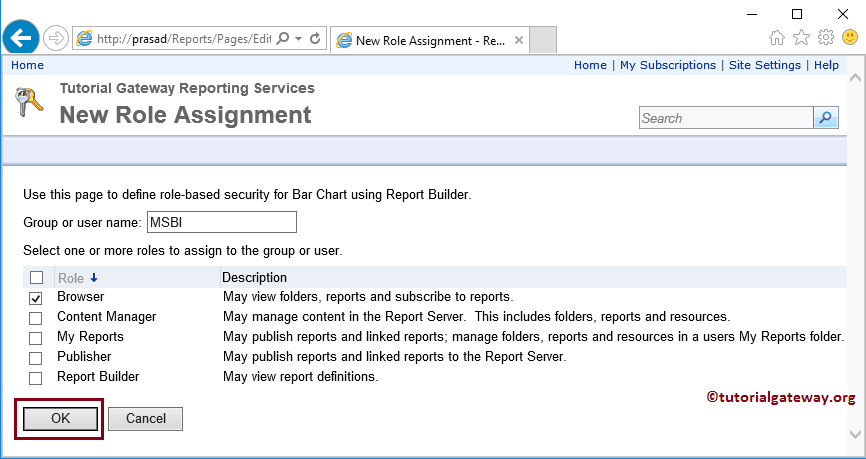Viewport: 866px width, 459px height.
Task: Open address bar search dropdown arrow
Action: pos(298,39)
